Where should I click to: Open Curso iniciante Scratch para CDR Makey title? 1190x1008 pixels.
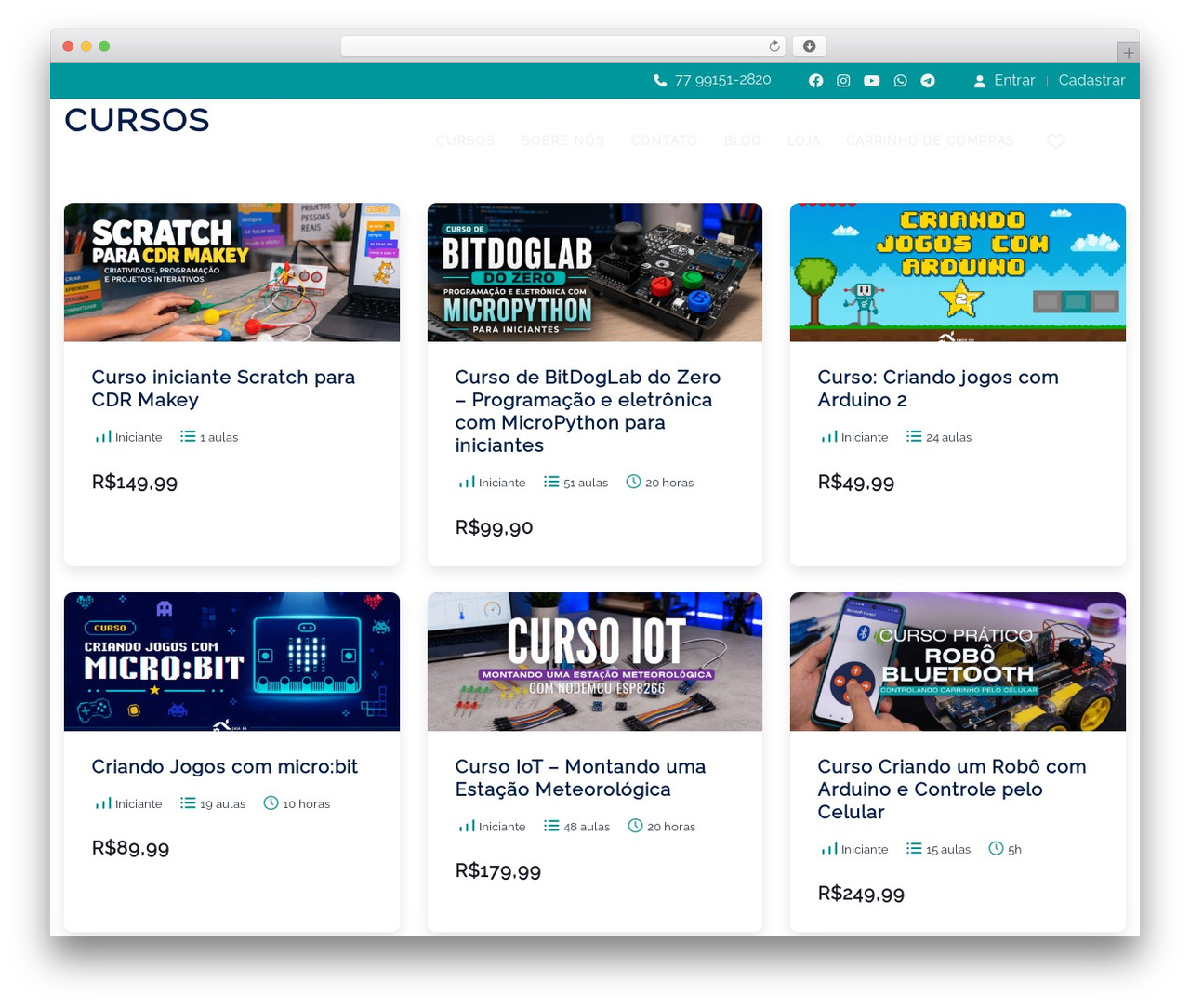pos(223,389)
